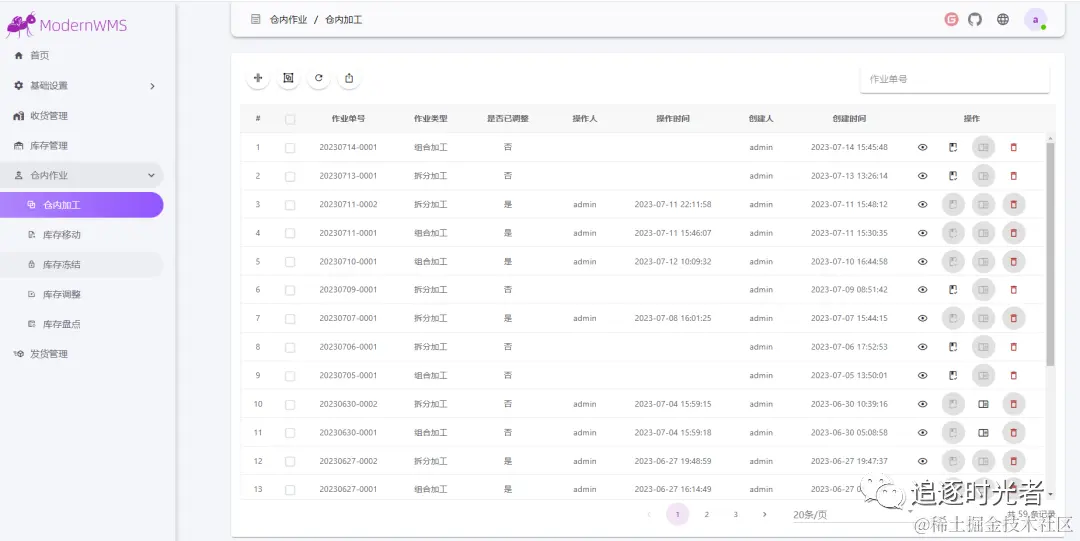The height and width of the screenshot is (541, 1080).
Task: View order 20230714-0001 via eye icon
Action: [x=923, y=147]
